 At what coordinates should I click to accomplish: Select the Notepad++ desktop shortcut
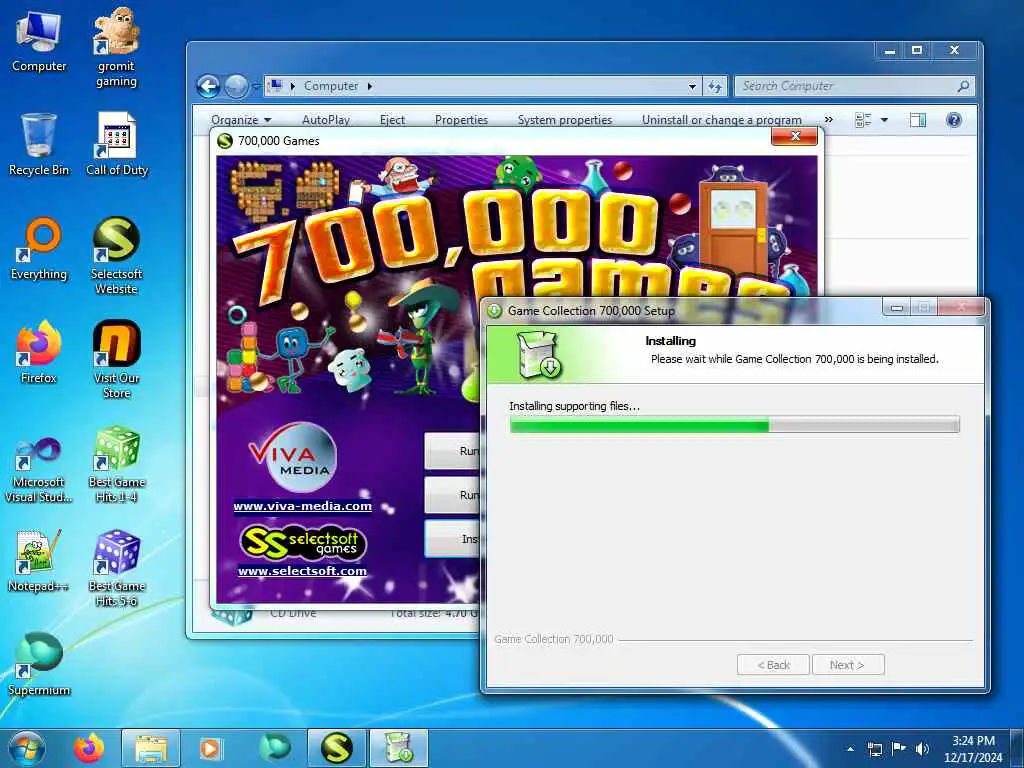(39, 562)
